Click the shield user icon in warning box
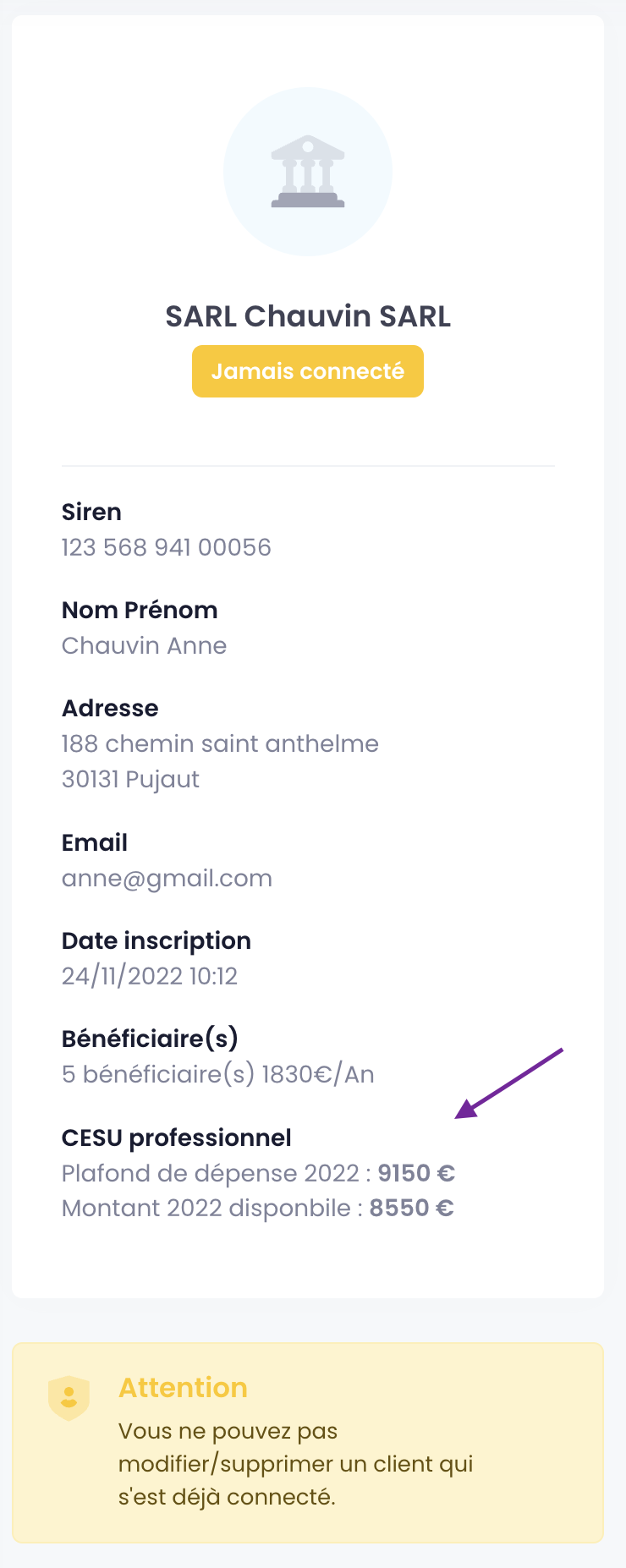 point(69,1398)
